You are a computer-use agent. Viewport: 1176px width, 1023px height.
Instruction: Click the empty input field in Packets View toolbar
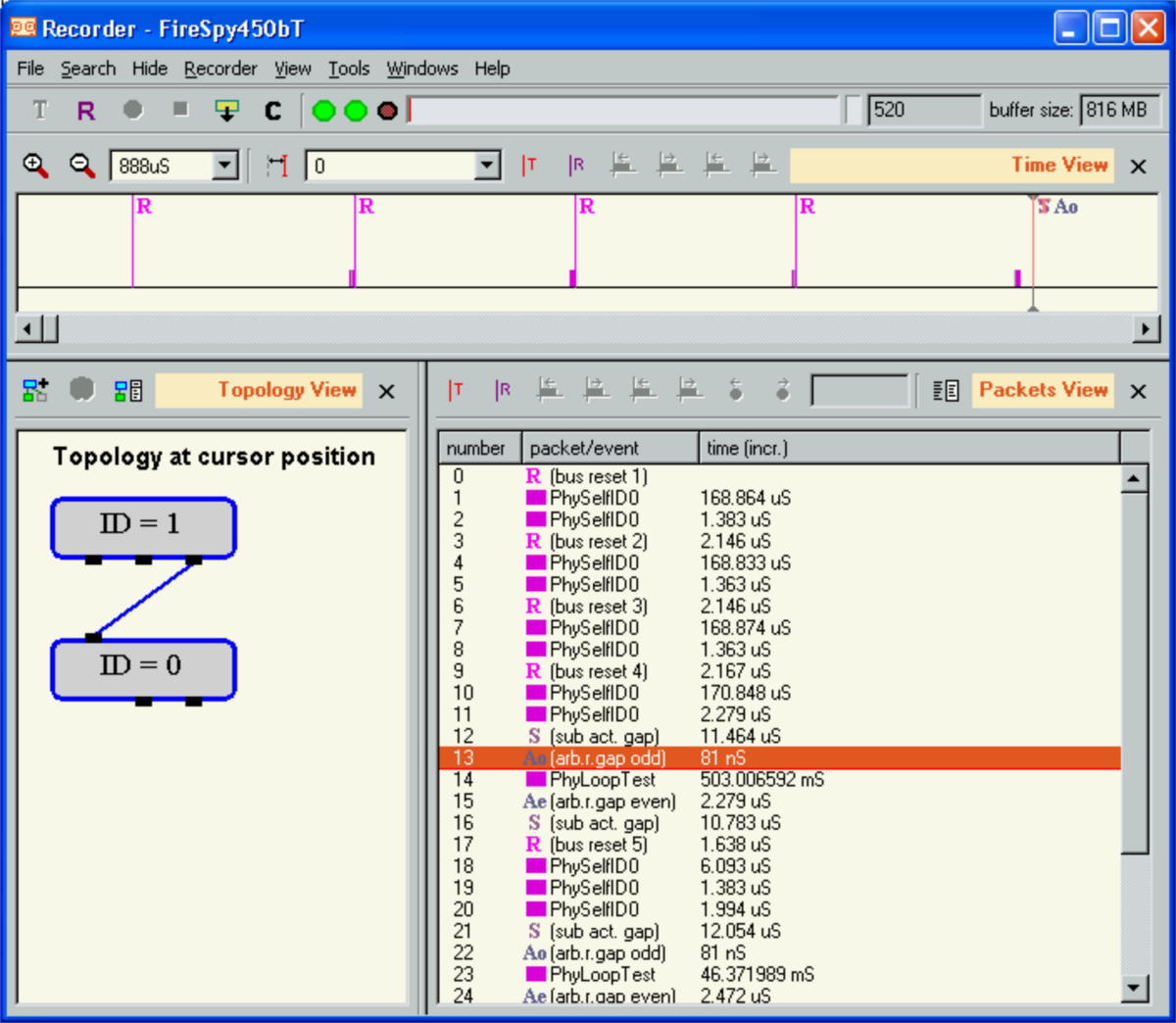coord(860,391)
